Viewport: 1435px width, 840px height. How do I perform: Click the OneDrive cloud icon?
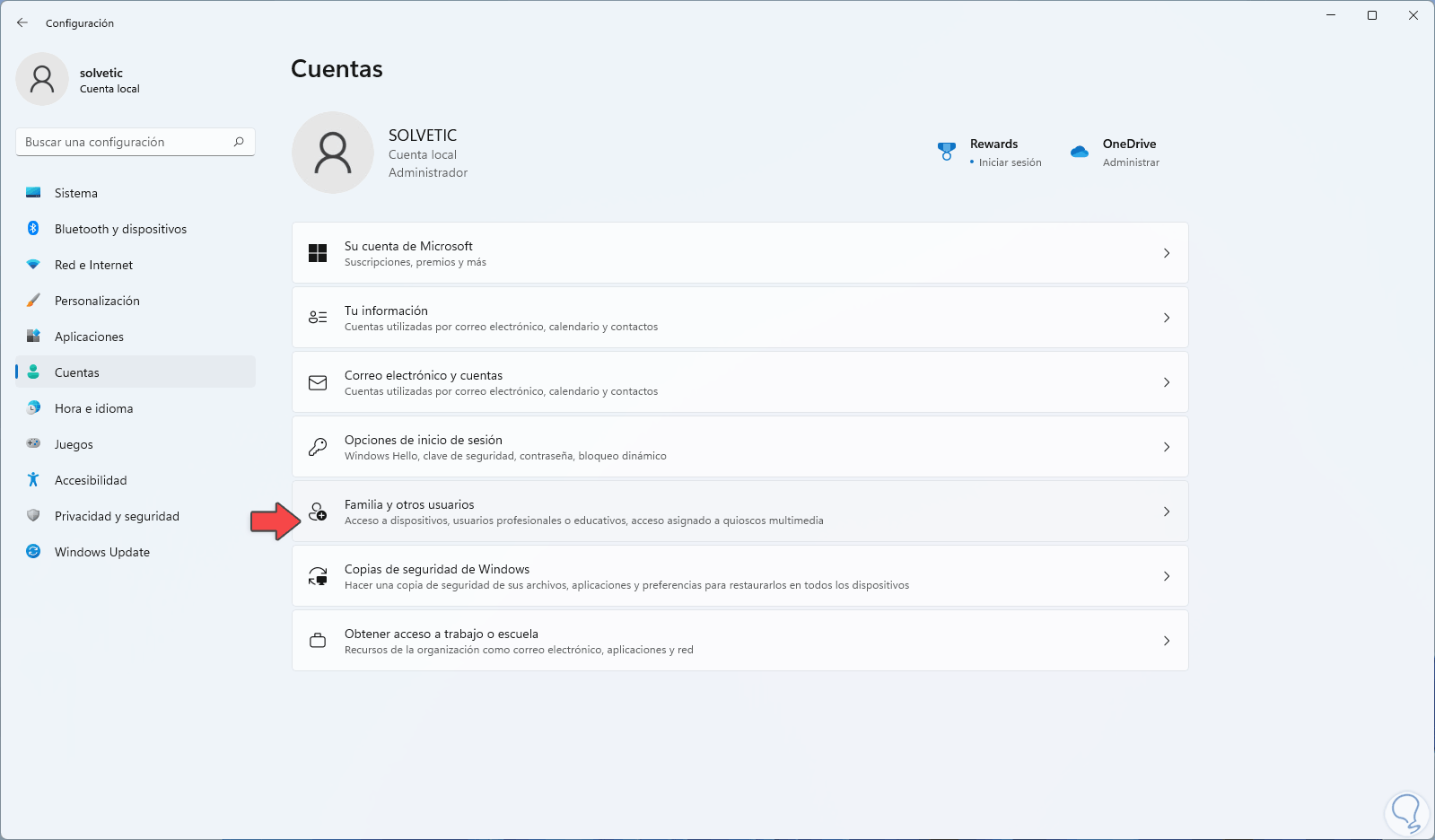click(1080, 152)
